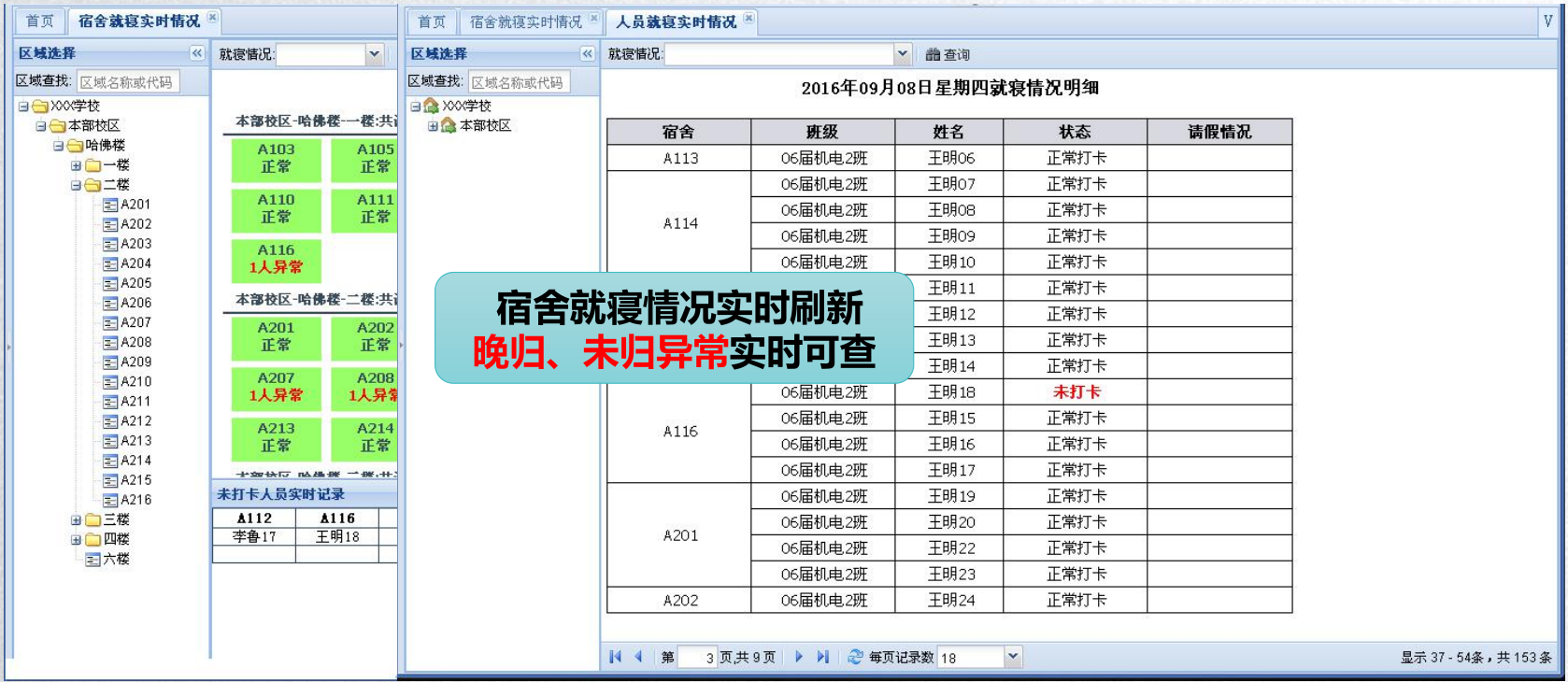The width and height of the screenshot is (1568, 682).
Task: Select 宿舍就寝实时情况 tab in left window
Action: (x=139, y=21)
